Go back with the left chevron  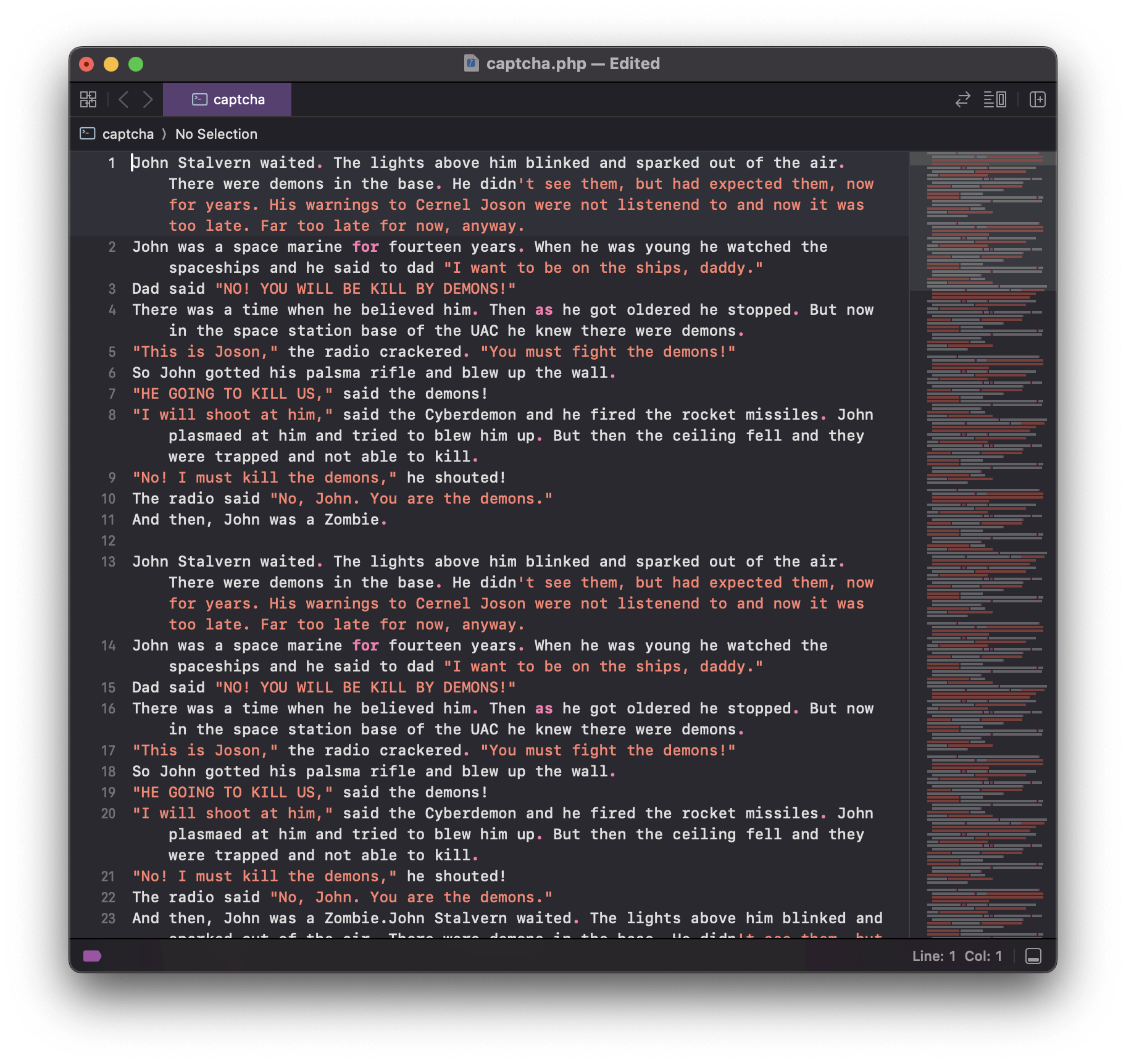[123, 99]
